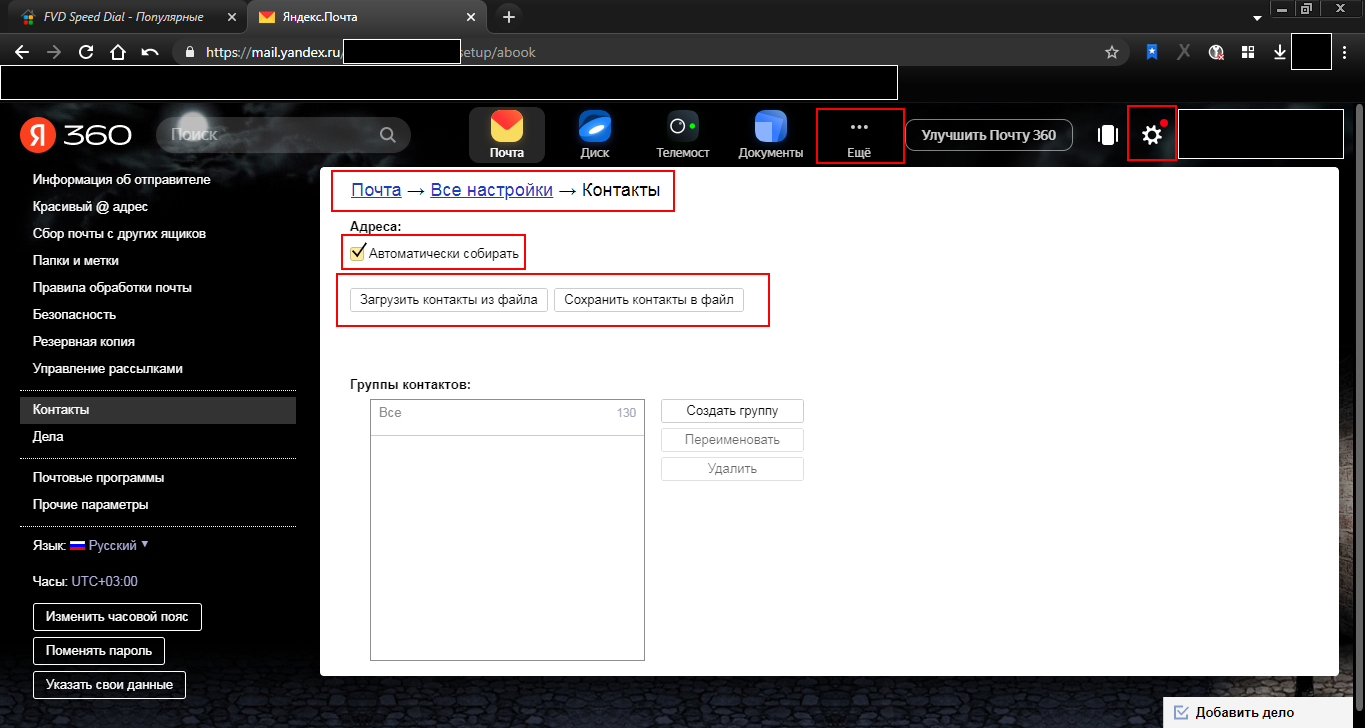The width and height of the screenshot is (1365, 728).
Task: Bookmark the page with the star icon
Action: pyautogui.click(x=1111, y=52)
